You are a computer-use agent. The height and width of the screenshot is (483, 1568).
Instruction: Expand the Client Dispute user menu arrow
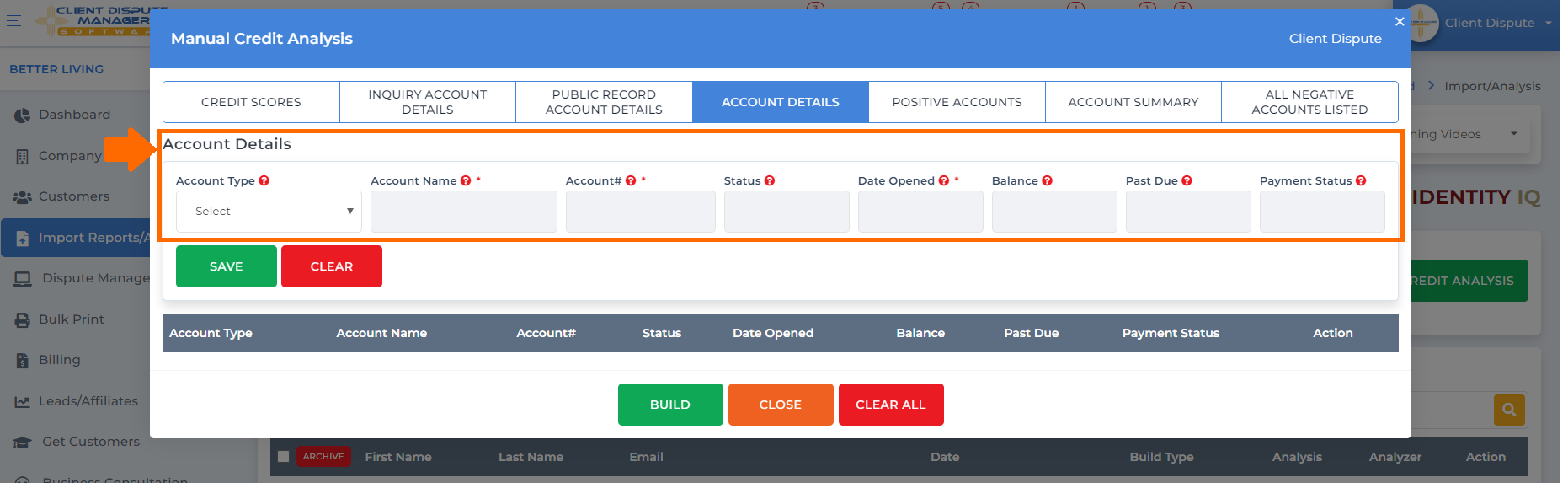coord(1548,23)
